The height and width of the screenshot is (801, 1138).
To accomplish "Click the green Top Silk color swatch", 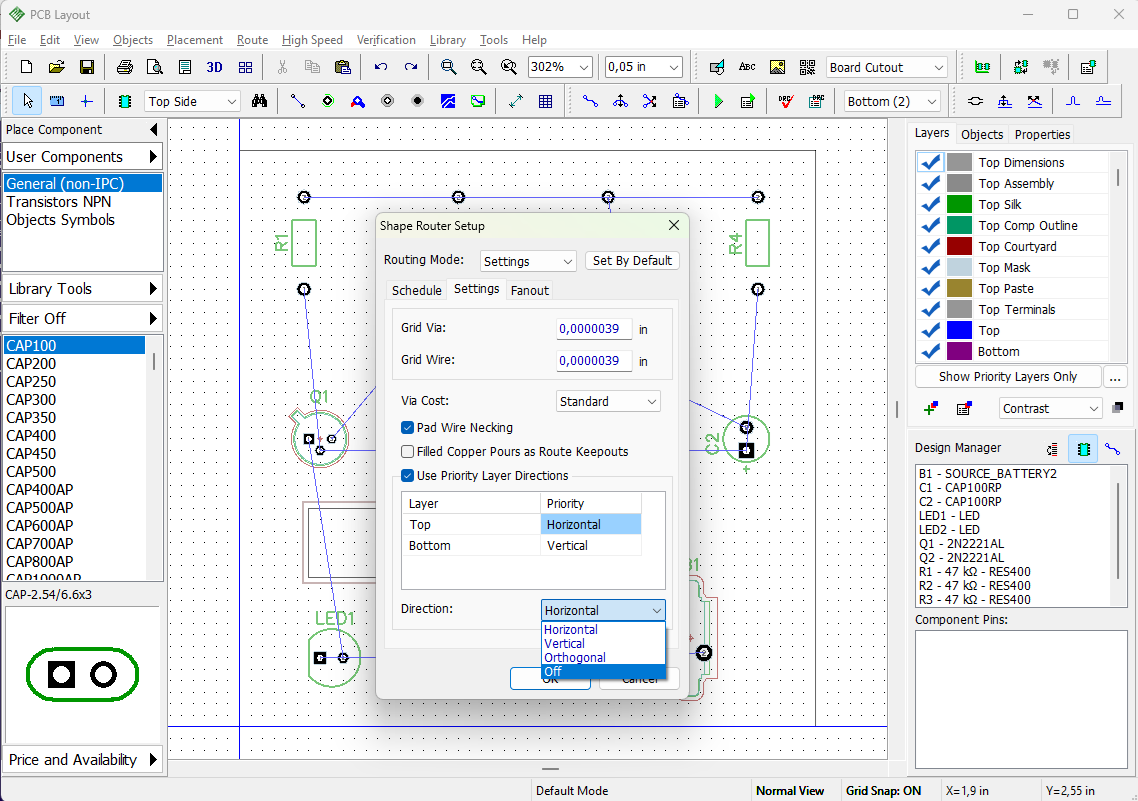I will (x=959, y=205).
